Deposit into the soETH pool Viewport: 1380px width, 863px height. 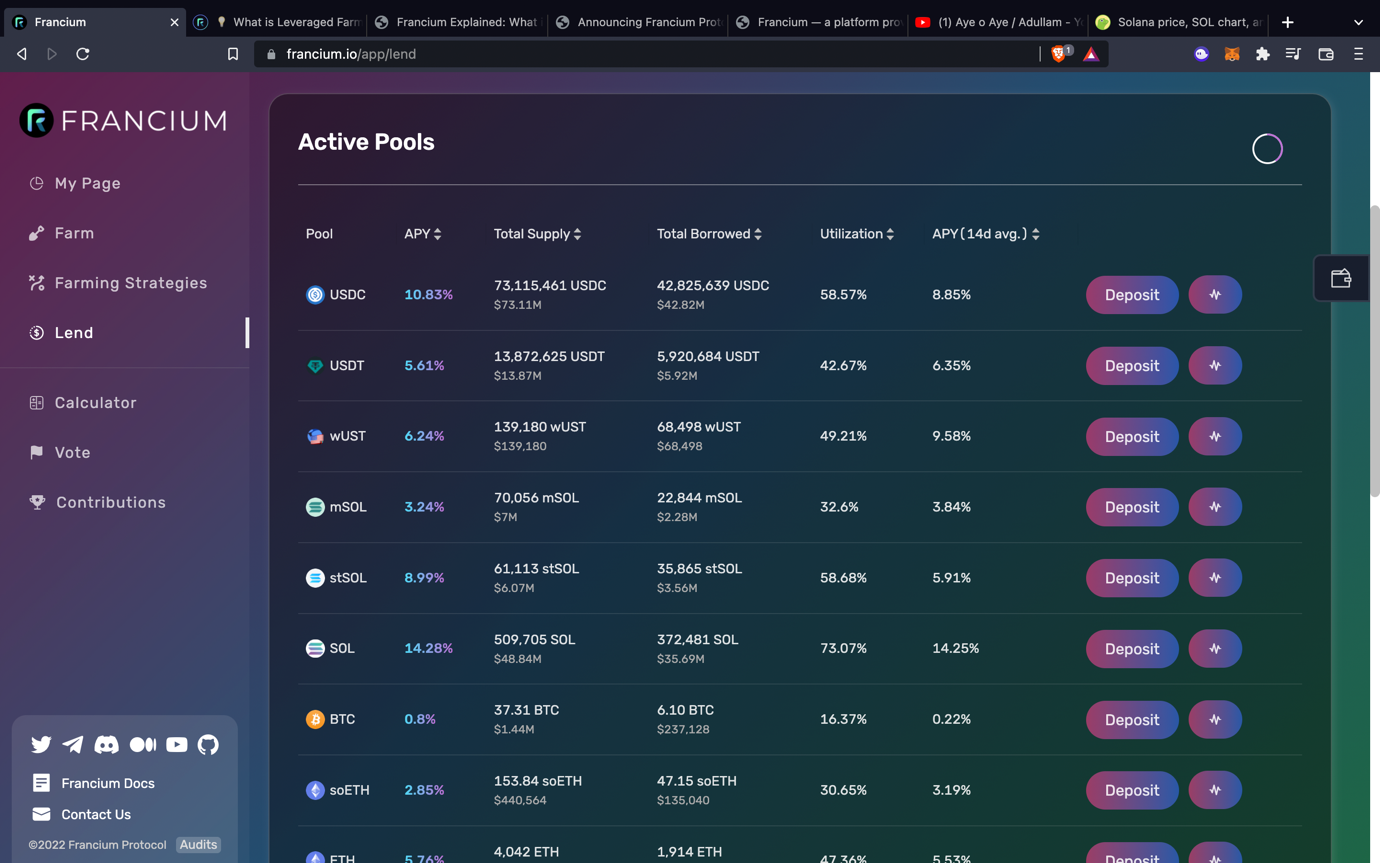tap(1132, 790)
